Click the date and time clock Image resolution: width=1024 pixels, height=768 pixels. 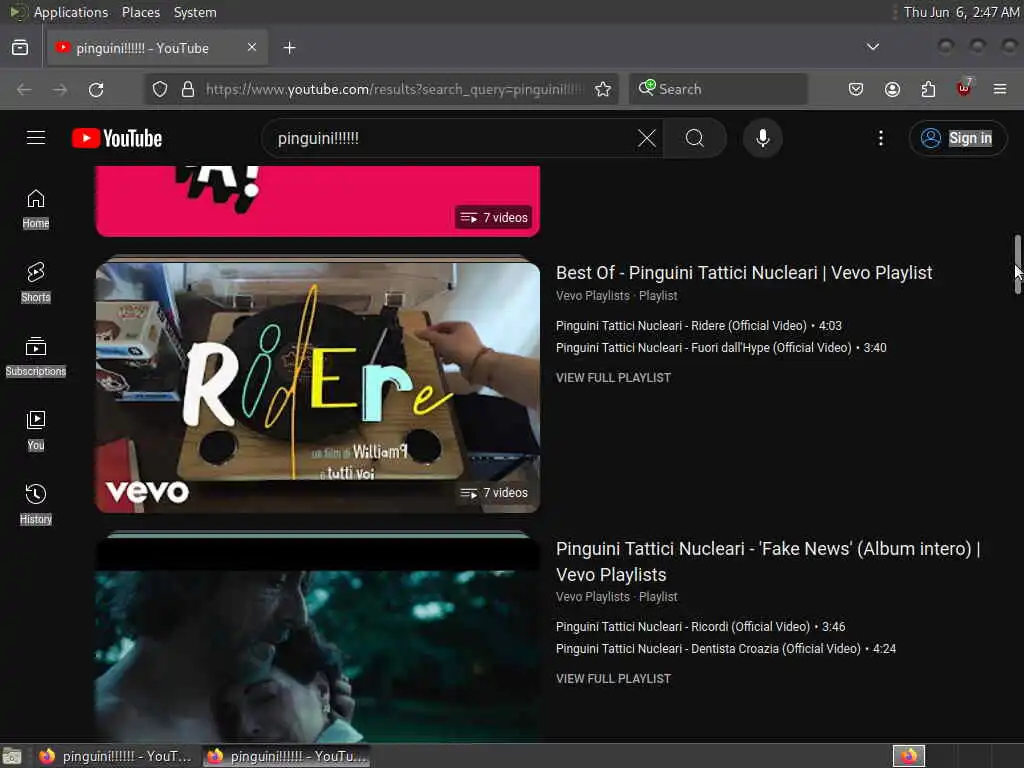pos(961,12)
